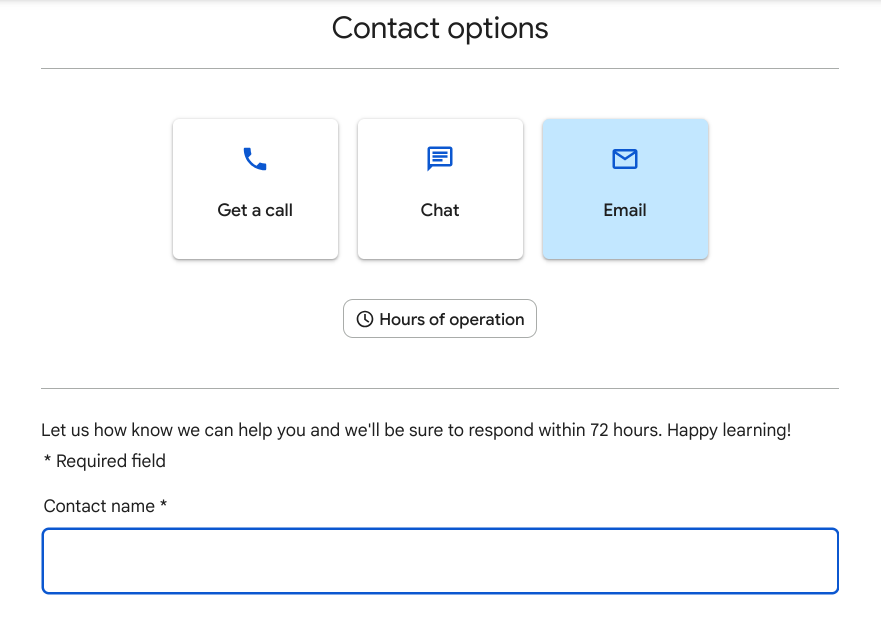Select the highlighted Email option card

click(625, 189)
